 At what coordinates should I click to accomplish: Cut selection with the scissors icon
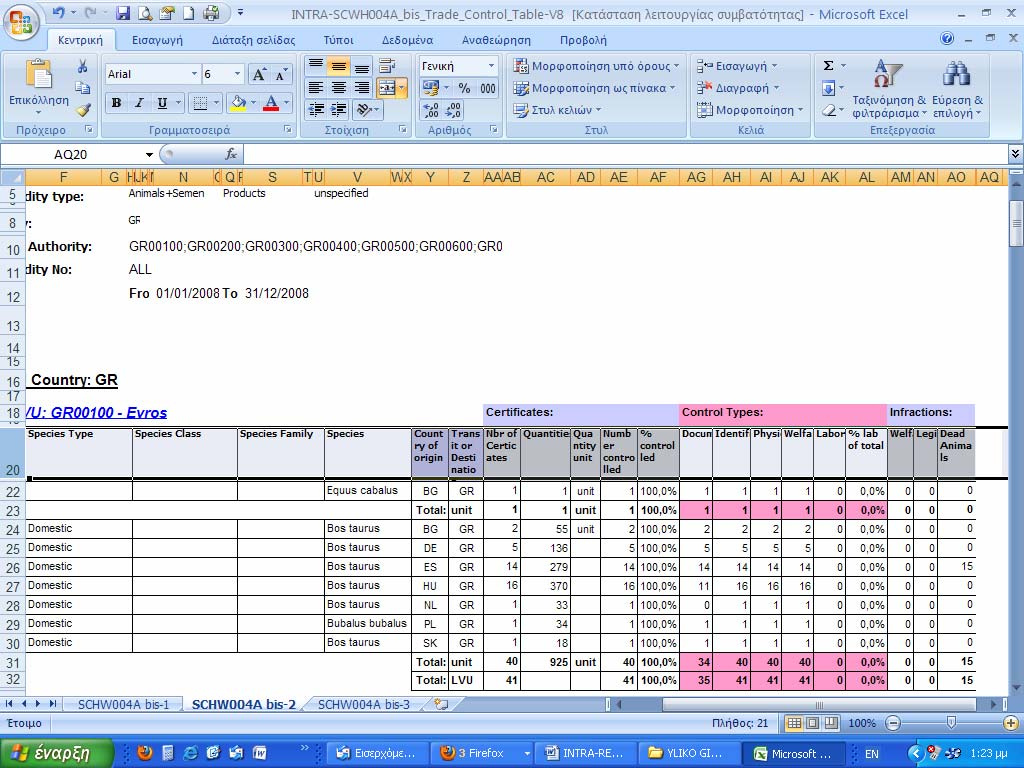click(82, 66)
